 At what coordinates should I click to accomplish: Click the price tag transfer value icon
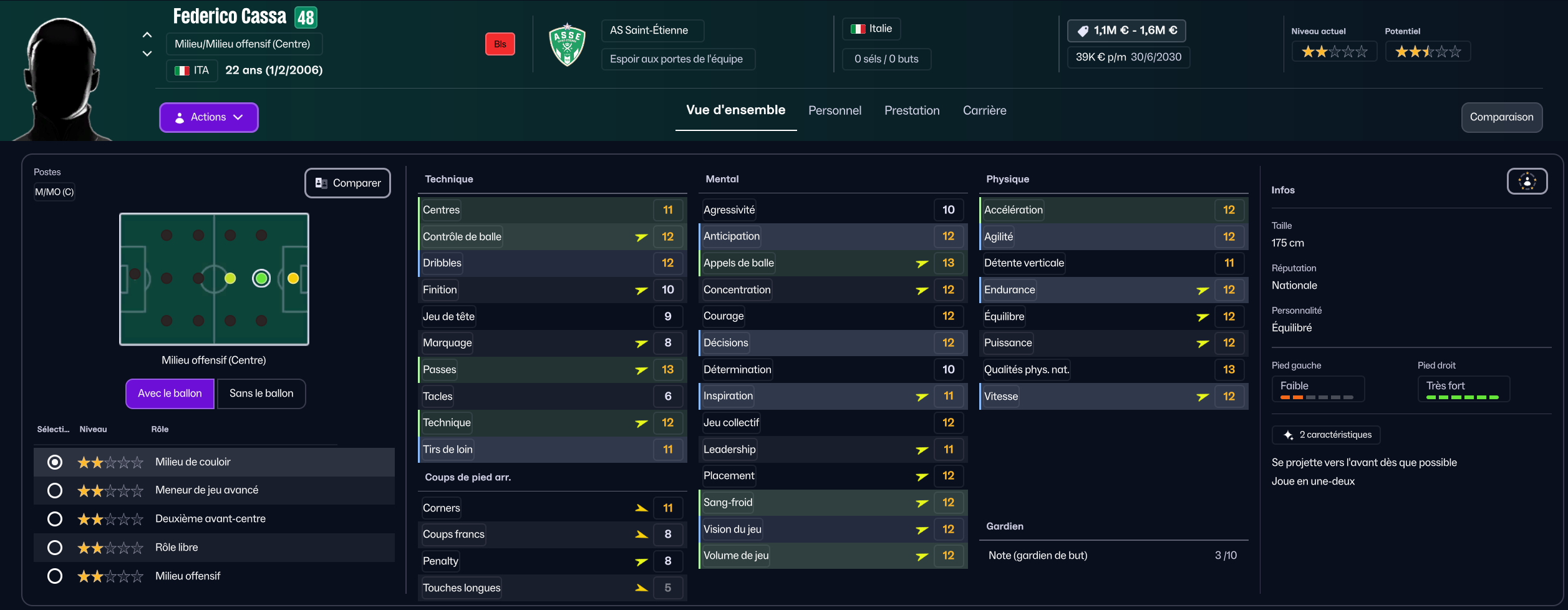(x=1083, y=31)
